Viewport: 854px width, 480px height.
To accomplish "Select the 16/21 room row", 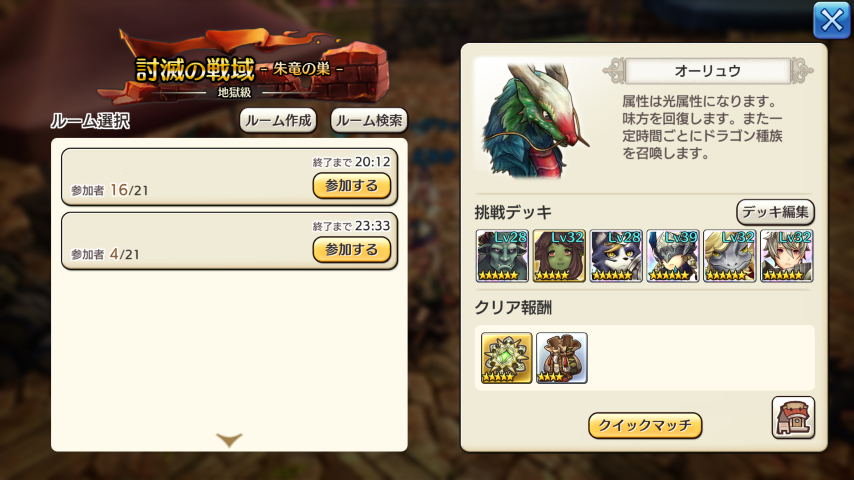I will [229, 177].
